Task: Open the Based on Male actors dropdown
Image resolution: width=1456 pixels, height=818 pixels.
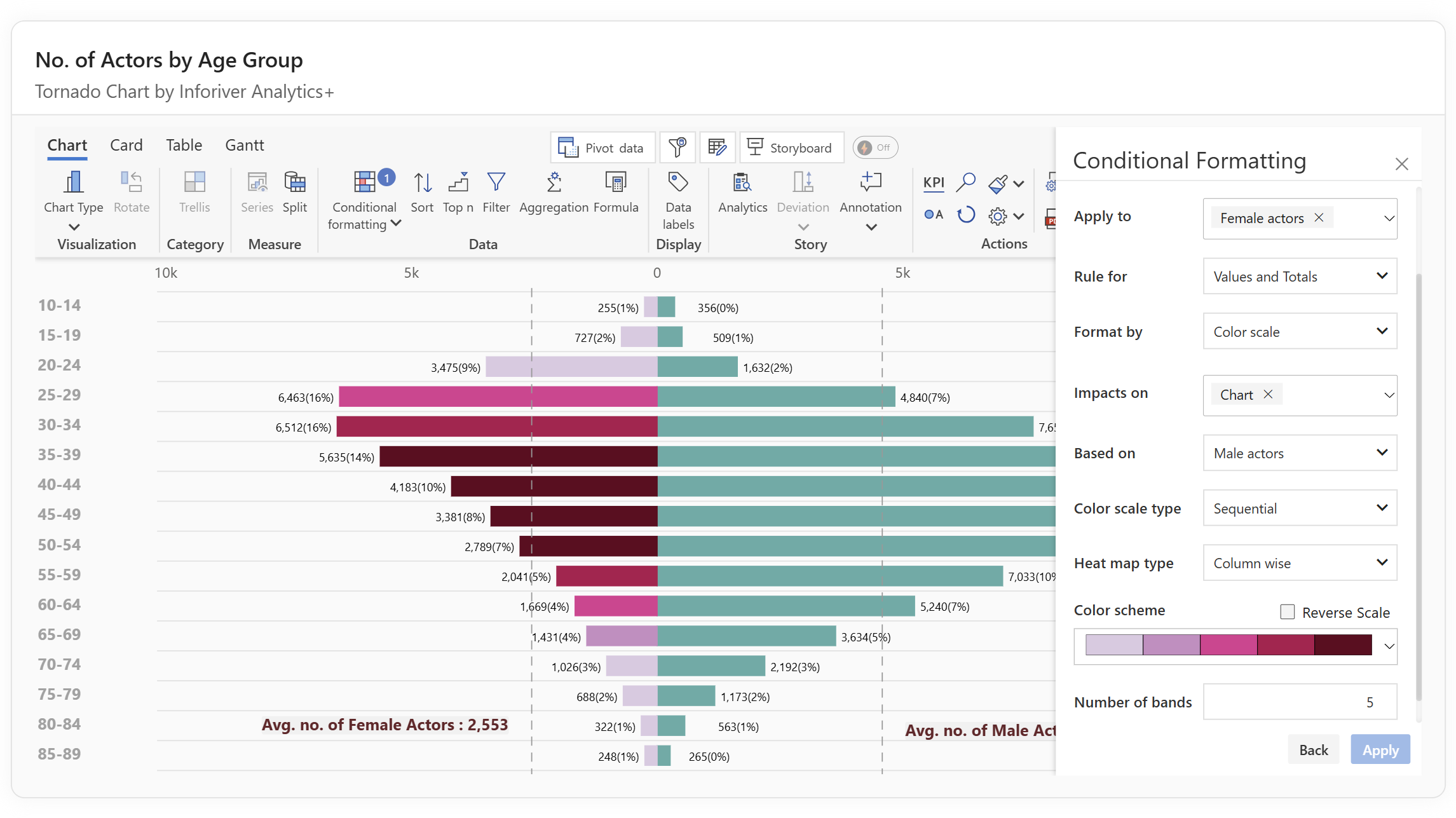Action: (x=1300, y=453)
